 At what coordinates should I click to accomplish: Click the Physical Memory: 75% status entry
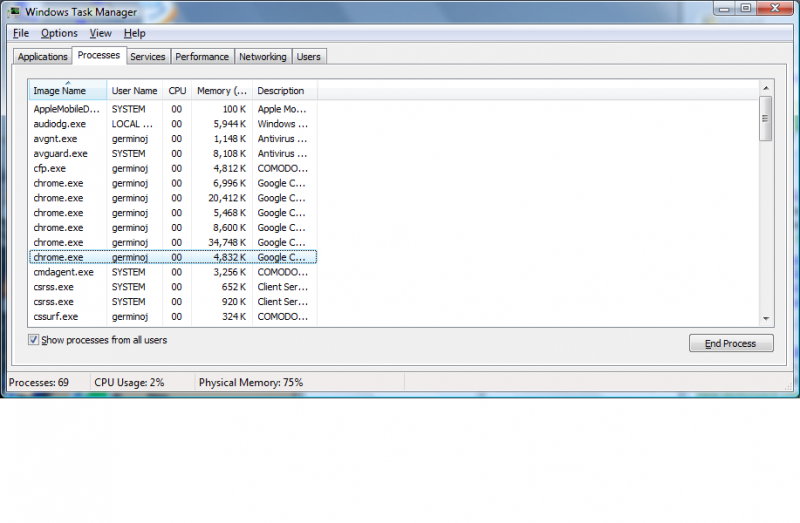click(x=251, y=383)
